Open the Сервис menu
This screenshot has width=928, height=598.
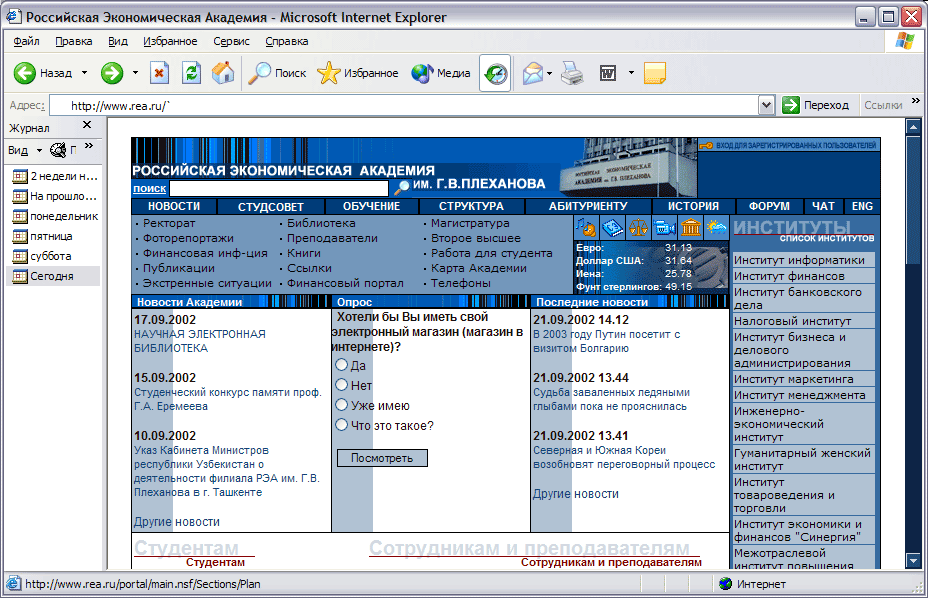coord(231,41)
